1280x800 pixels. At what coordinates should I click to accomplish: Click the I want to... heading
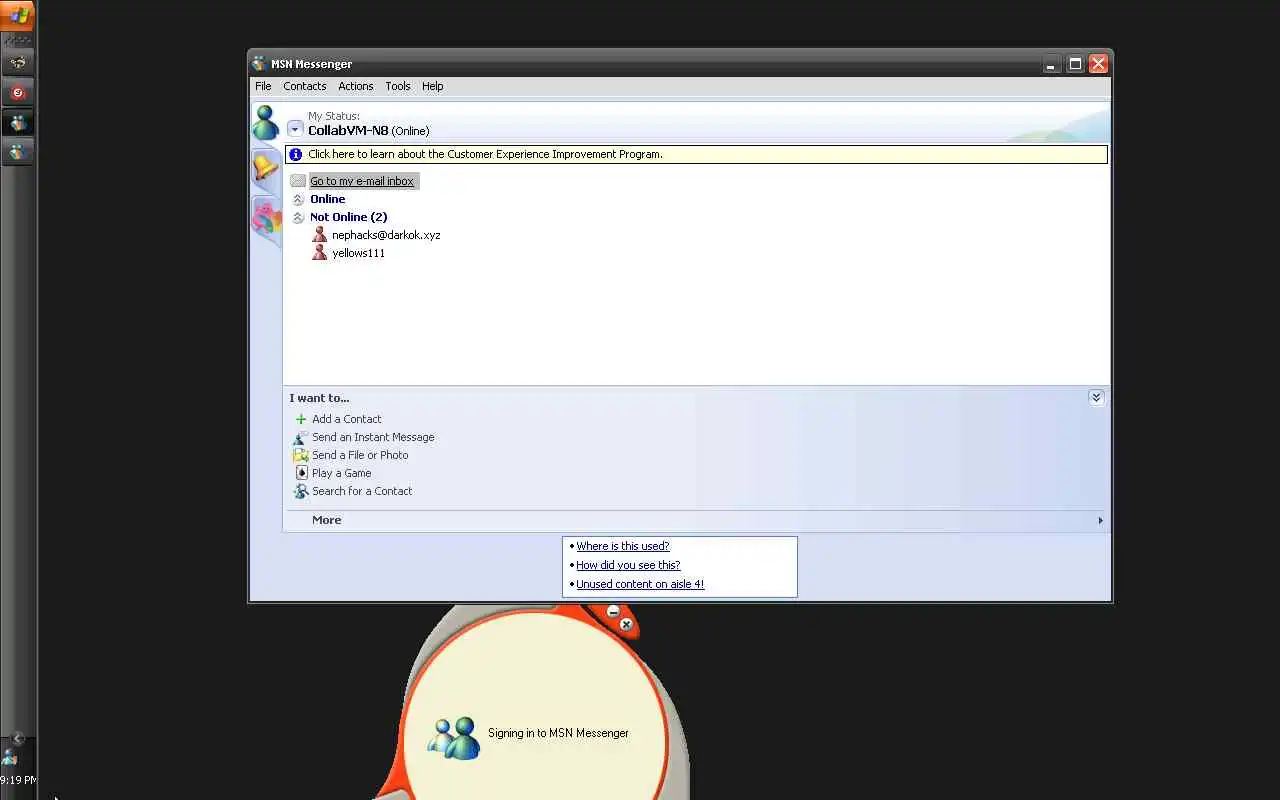pos(319,398)
